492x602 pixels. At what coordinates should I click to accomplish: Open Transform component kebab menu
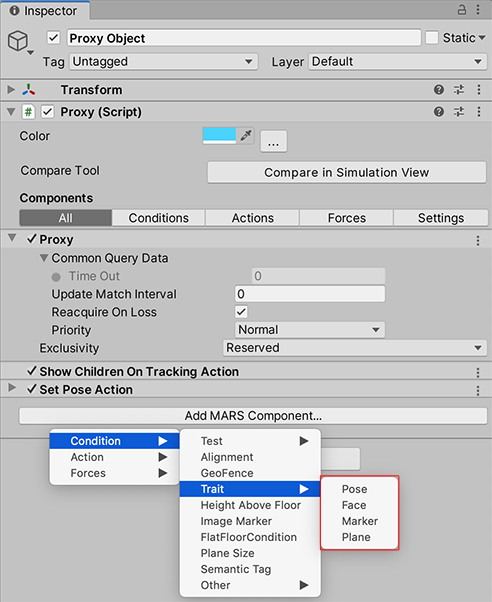point(479,89)
